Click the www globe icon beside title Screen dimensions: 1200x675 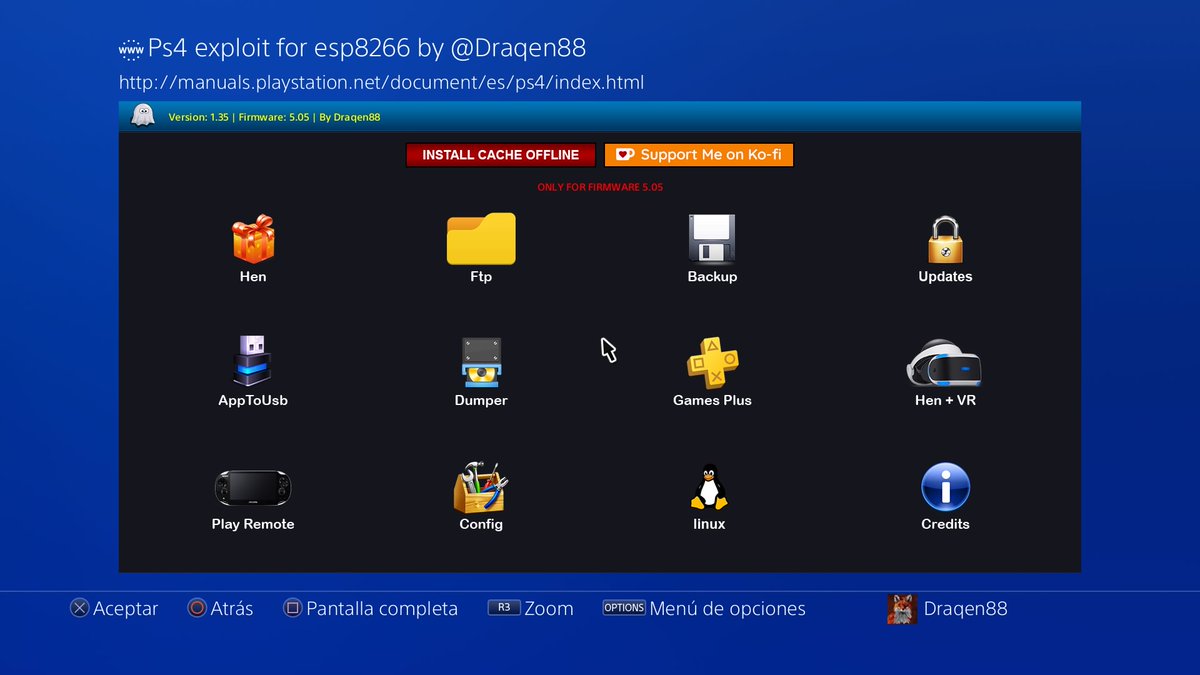click(x=131, y=49)
